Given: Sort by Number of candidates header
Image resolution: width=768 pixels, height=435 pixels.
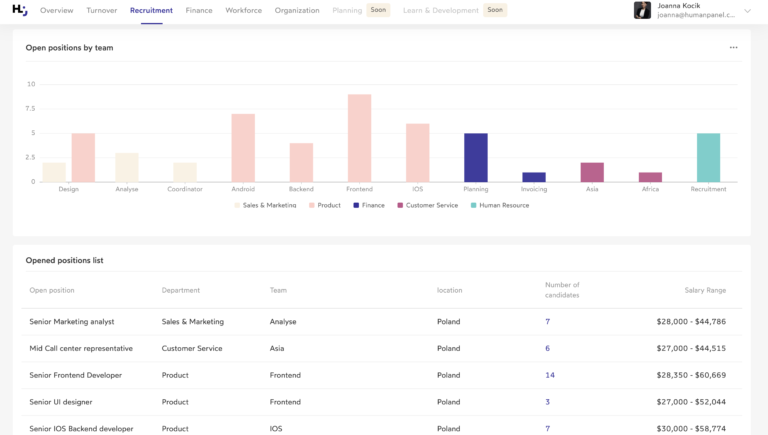Looking at the screenshot, I should (562, 290).
